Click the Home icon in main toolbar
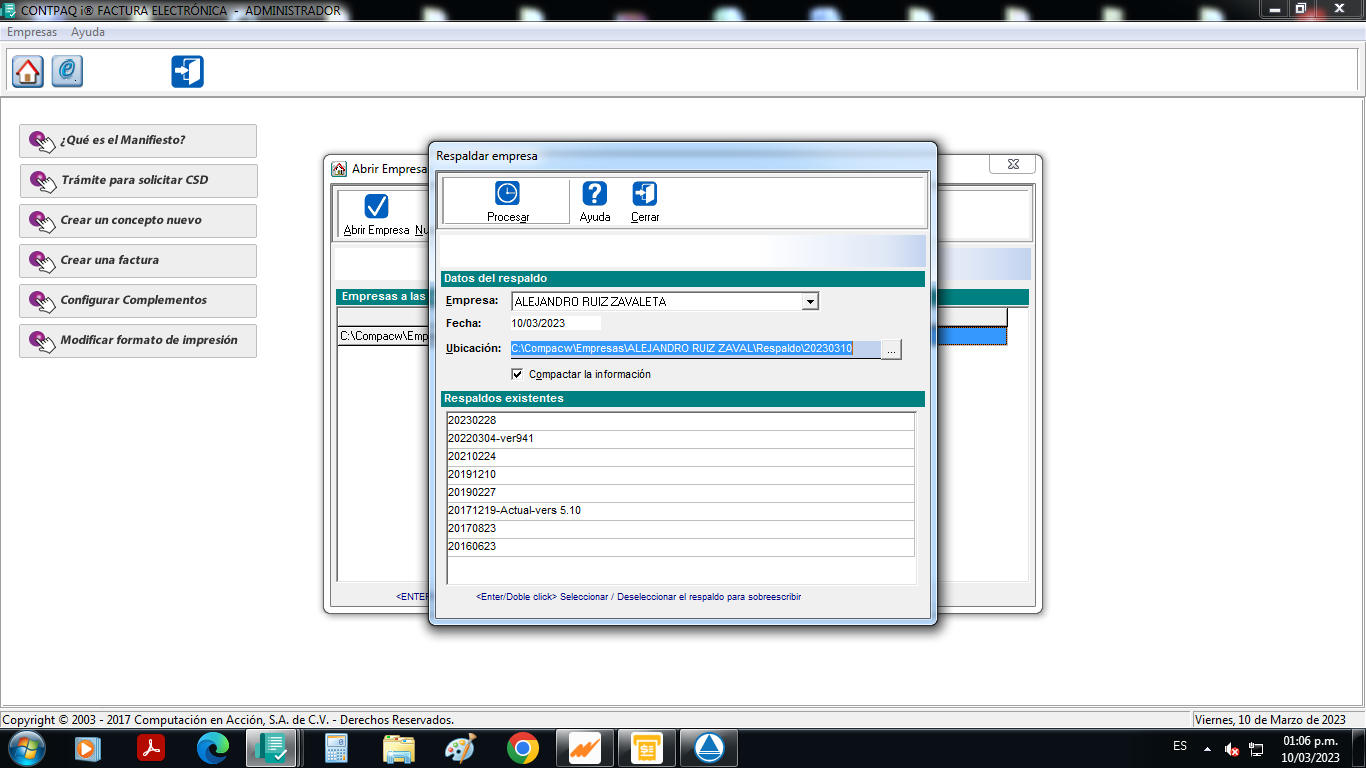Image resolution: width=1366 pixels, height=768 pixels. 28,71
